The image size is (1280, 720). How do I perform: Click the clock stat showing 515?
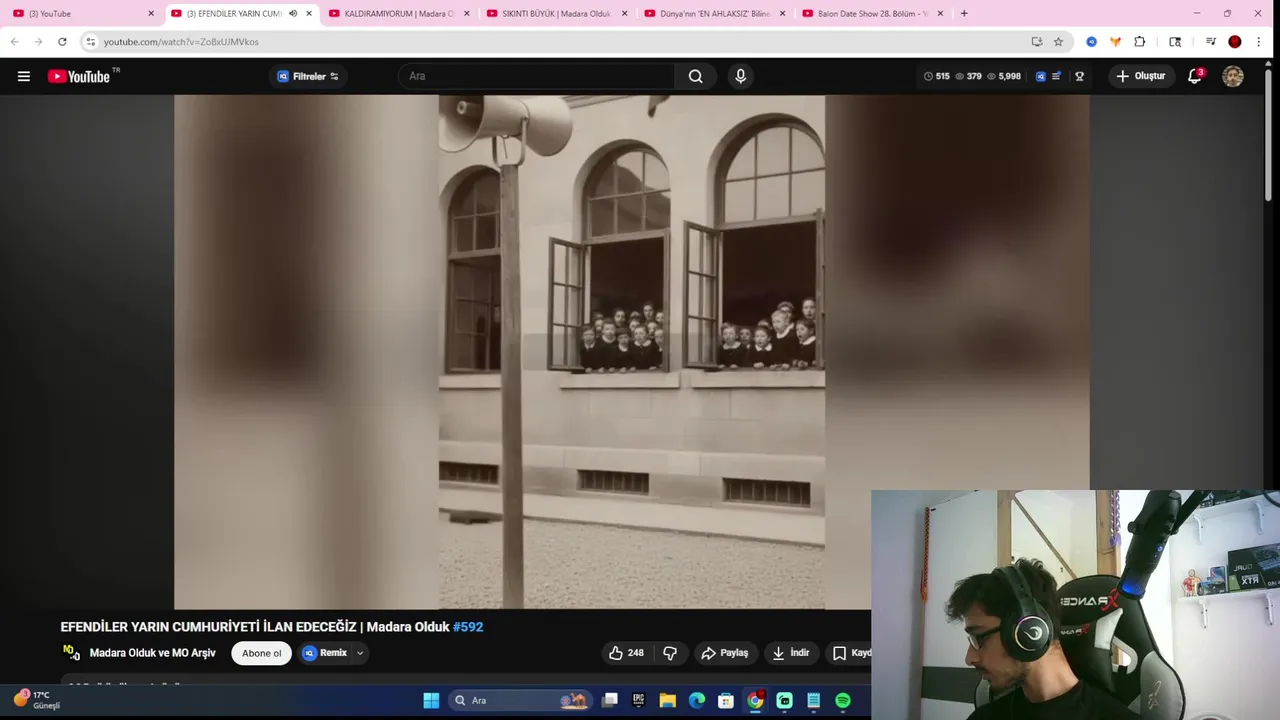(937, 76)
